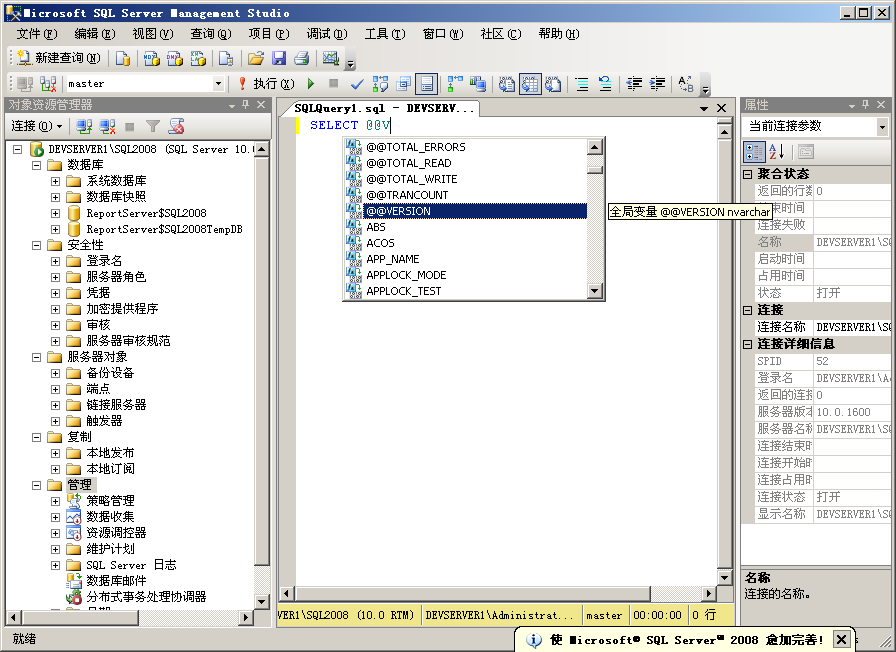Click the Disconnect icon in Object Explorer

pos(107,126)
